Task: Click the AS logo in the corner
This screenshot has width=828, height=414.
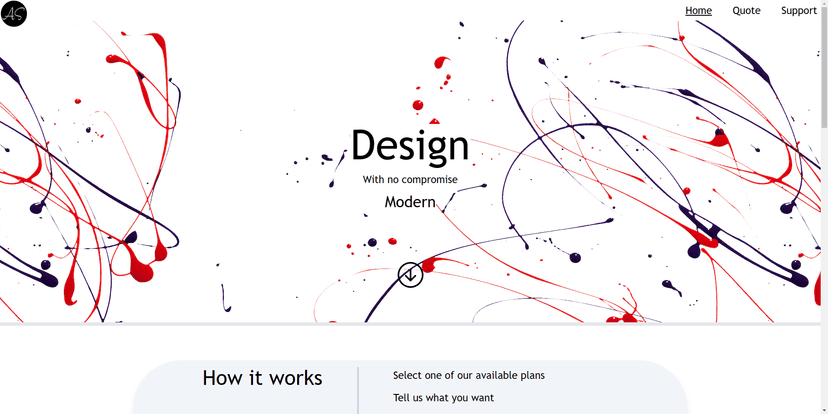Action: pyautogui.click(x=13, y=13)
